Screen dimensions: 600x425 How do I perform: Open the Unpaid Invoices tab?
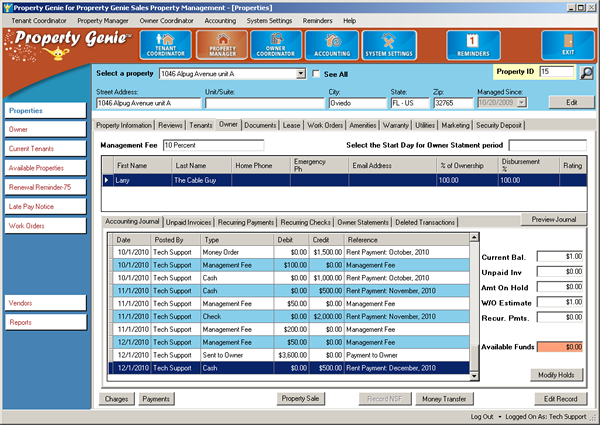188,222
